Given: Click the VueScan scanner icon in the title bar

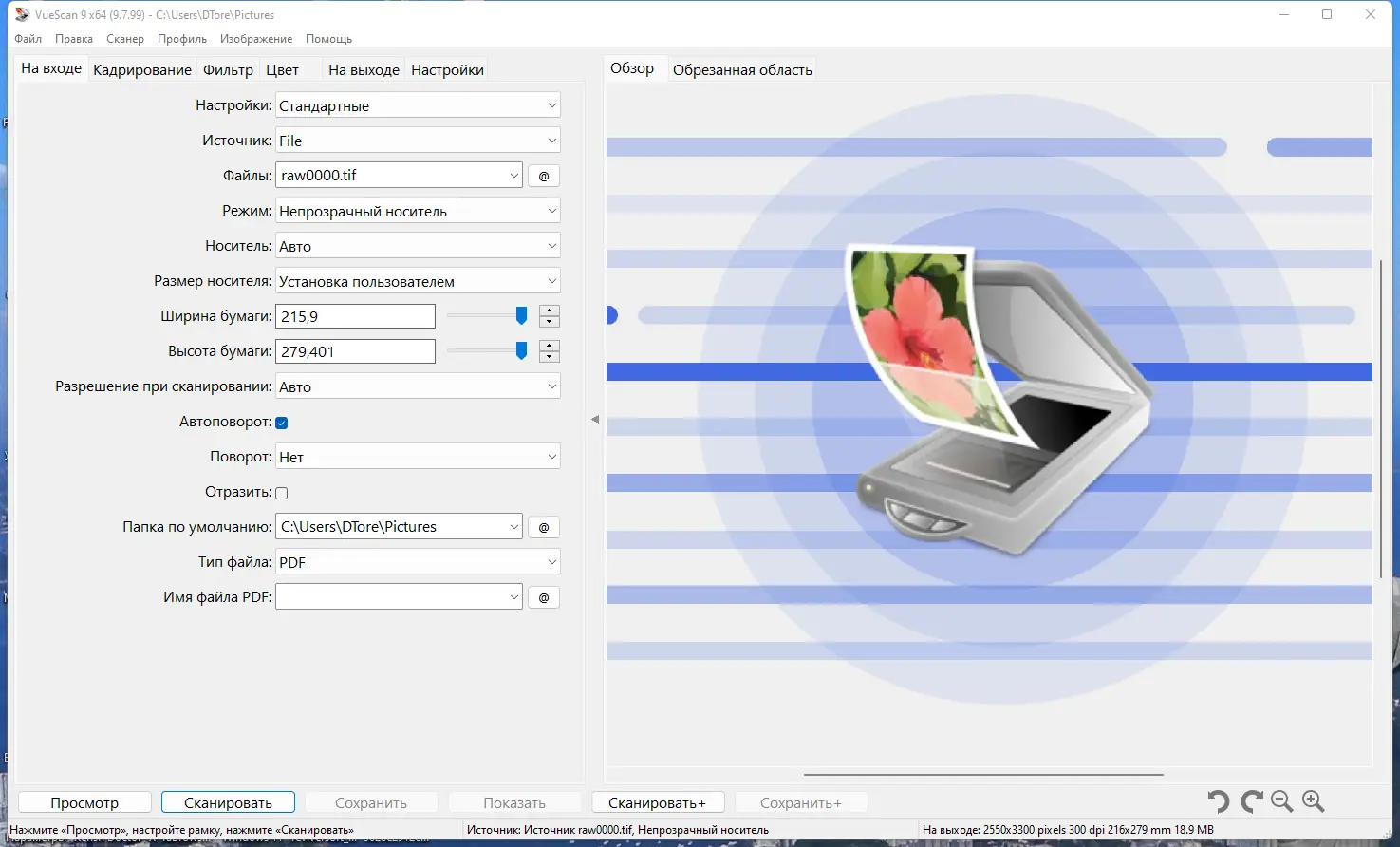Looking at the screenshot, I should pyautogui.click(x=21, y=14).
